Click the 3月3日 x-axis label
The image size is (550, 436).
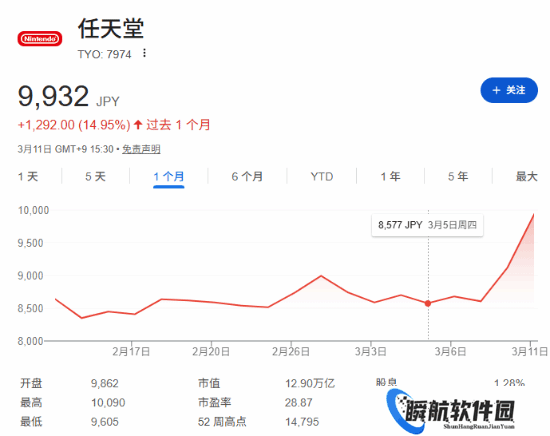coord(370,351)
